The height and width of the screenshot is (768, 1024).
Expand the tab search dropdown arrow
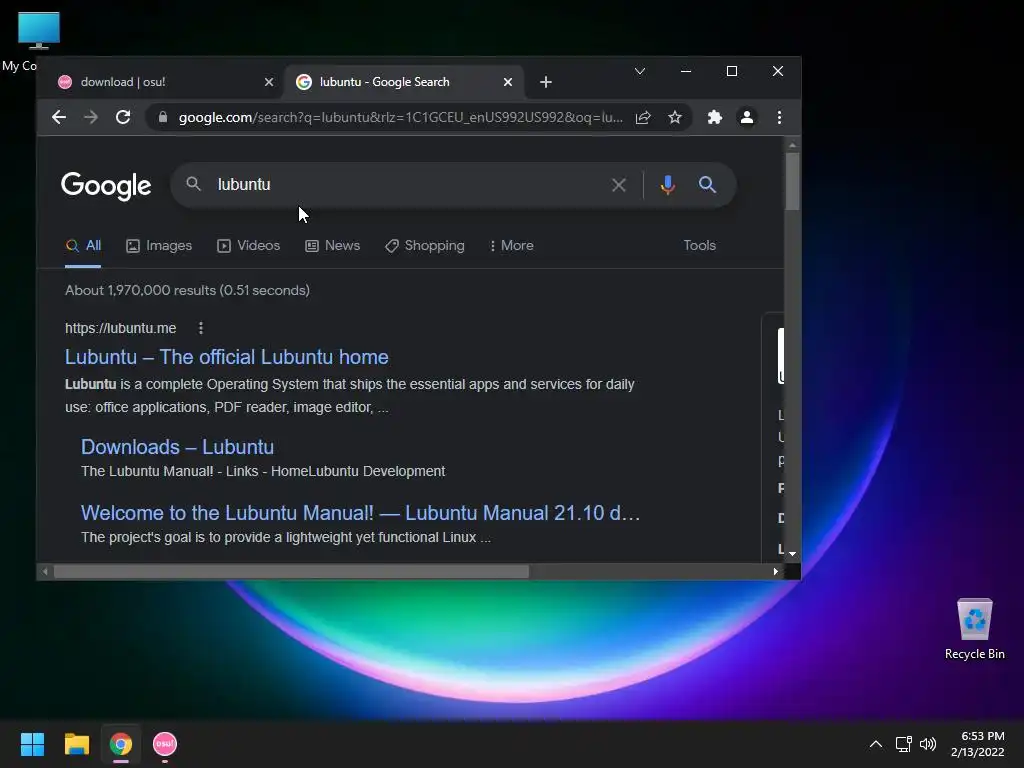click(640, 71)
